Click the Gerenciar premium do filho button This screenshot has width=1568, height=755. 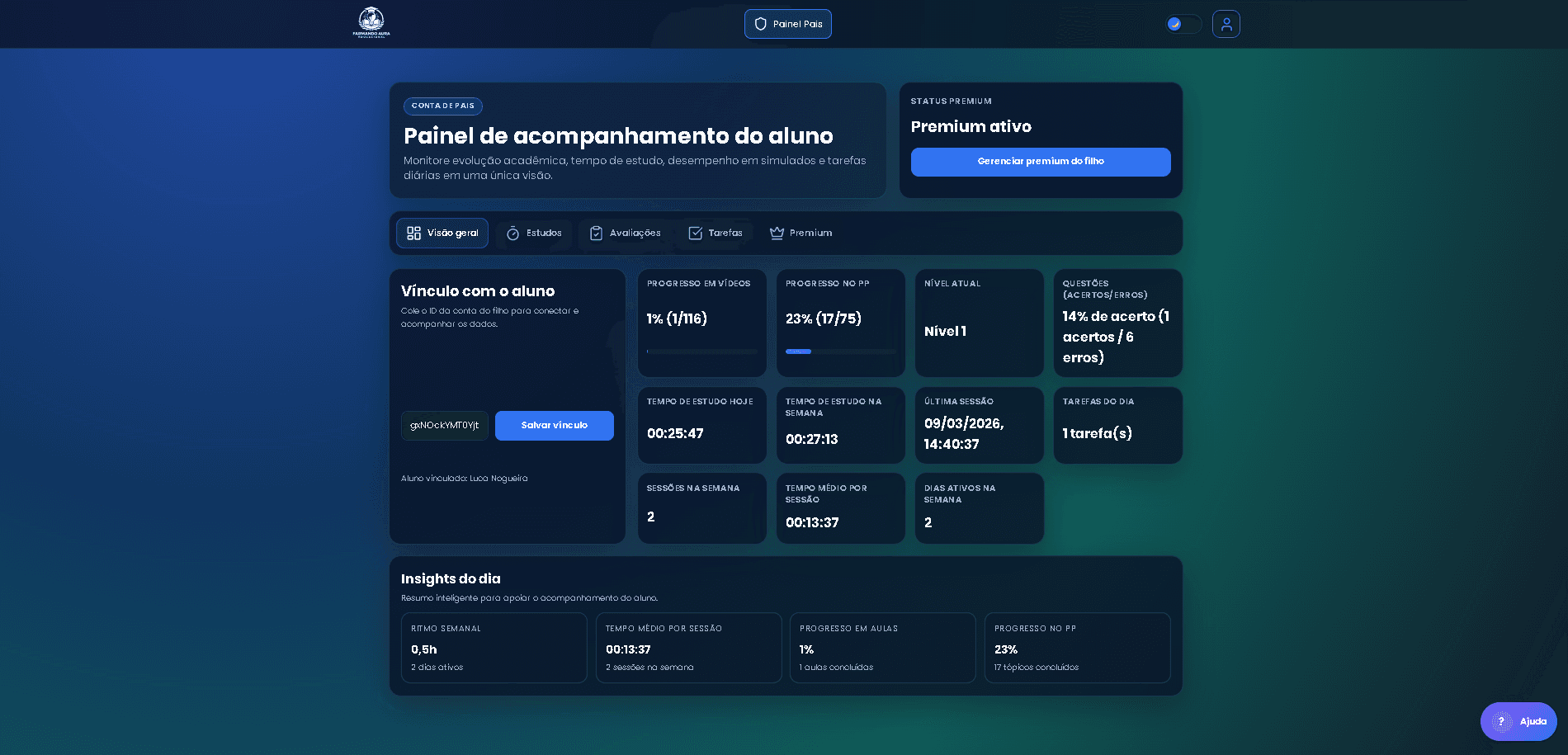[x=1041, y=162]
